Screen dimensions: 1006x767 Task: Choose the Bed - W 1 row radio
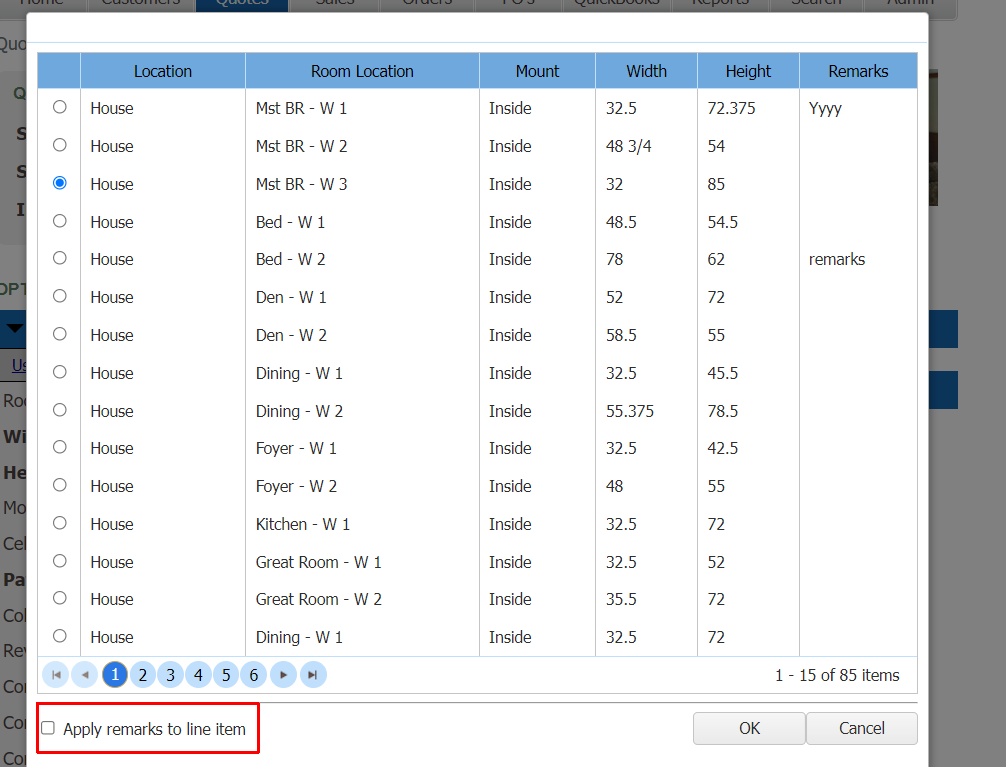coord(60,221)
